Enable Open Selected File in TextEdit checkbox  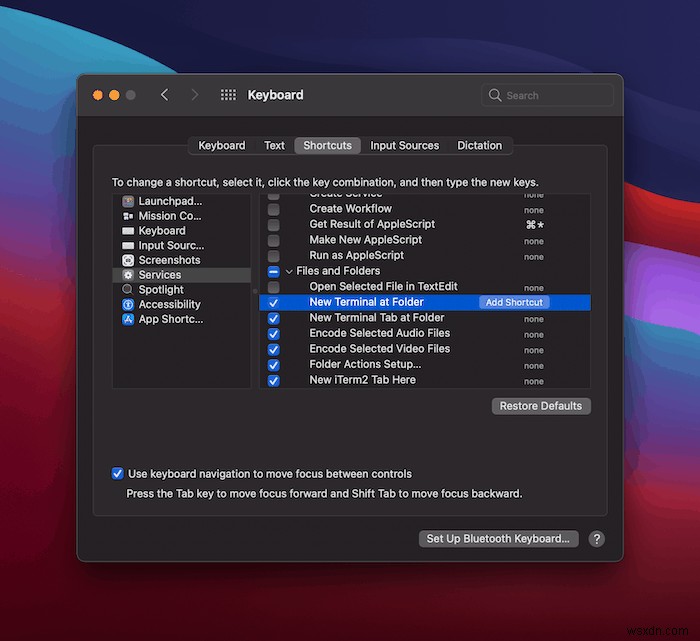pos(274,287)
